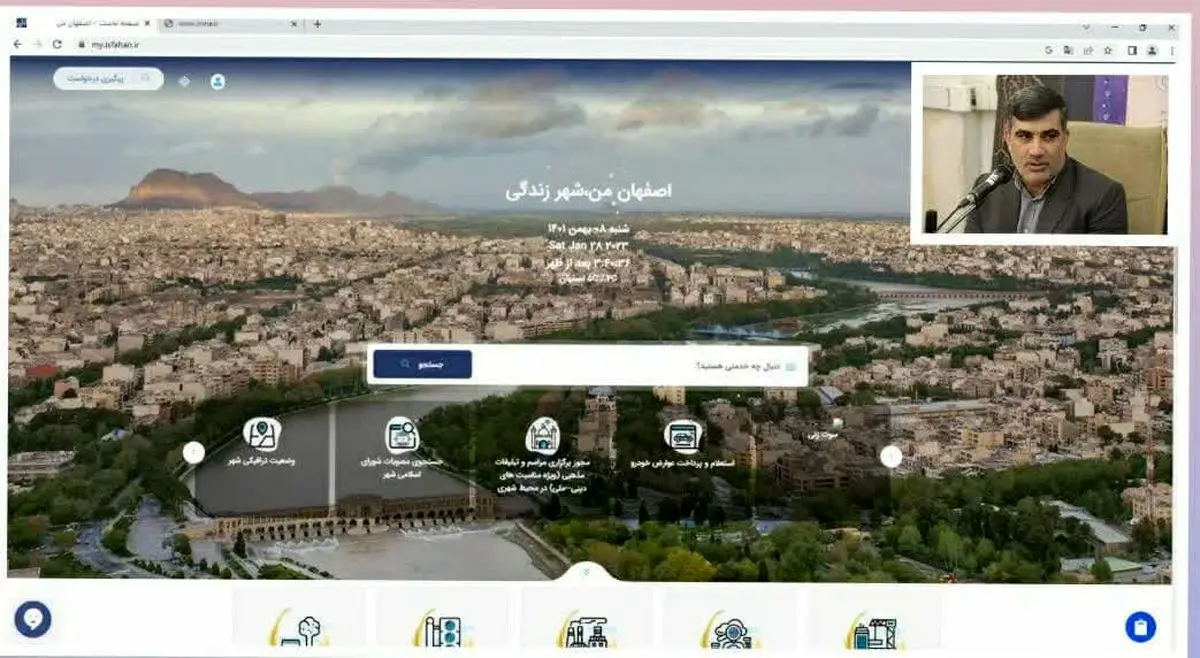Open vehicle tax inquiry and payment icon
The image size is (1200, 658).
click(683, 436)
